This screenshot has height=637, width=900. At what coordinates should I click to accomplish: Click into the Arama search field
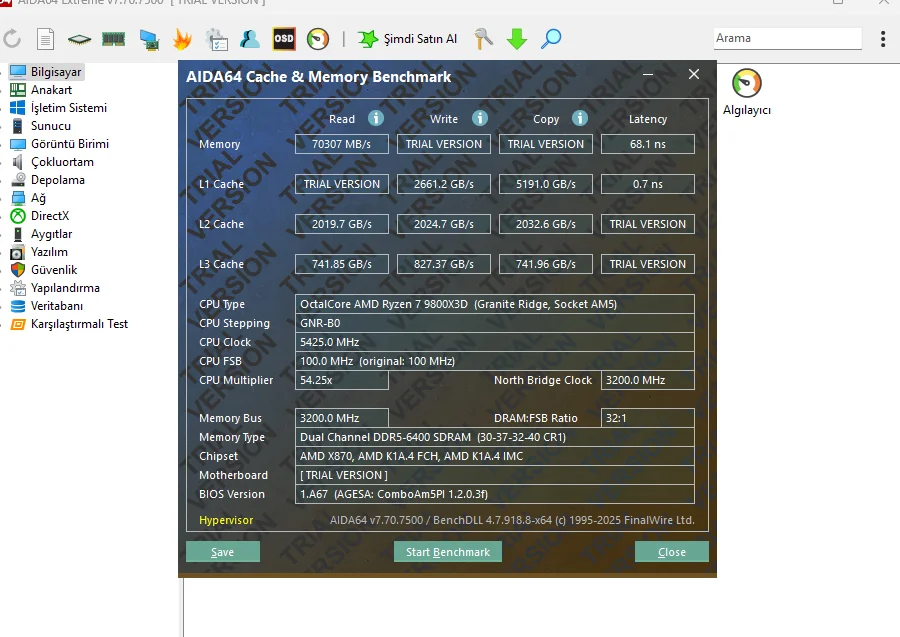point(787,38)
